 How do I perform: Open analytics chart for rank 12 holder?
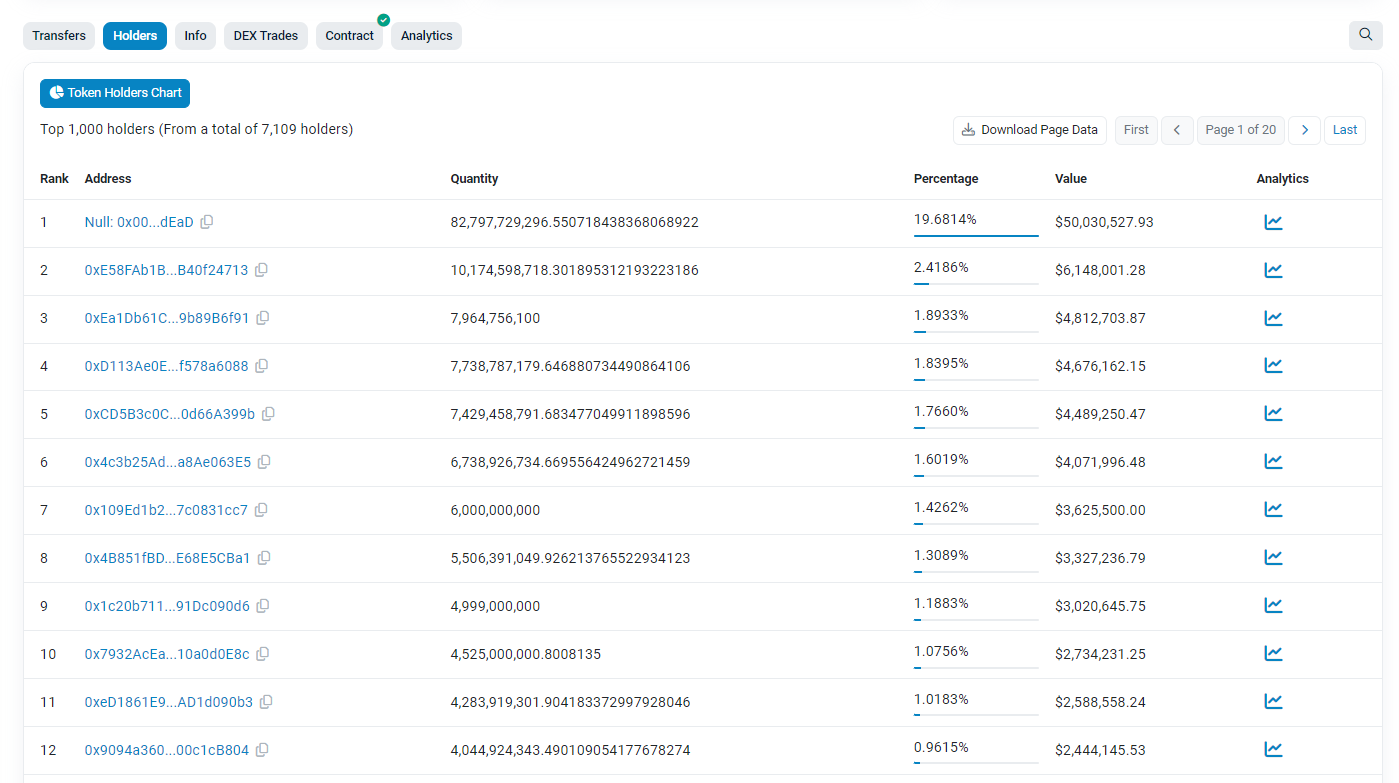pos(1273,749)
